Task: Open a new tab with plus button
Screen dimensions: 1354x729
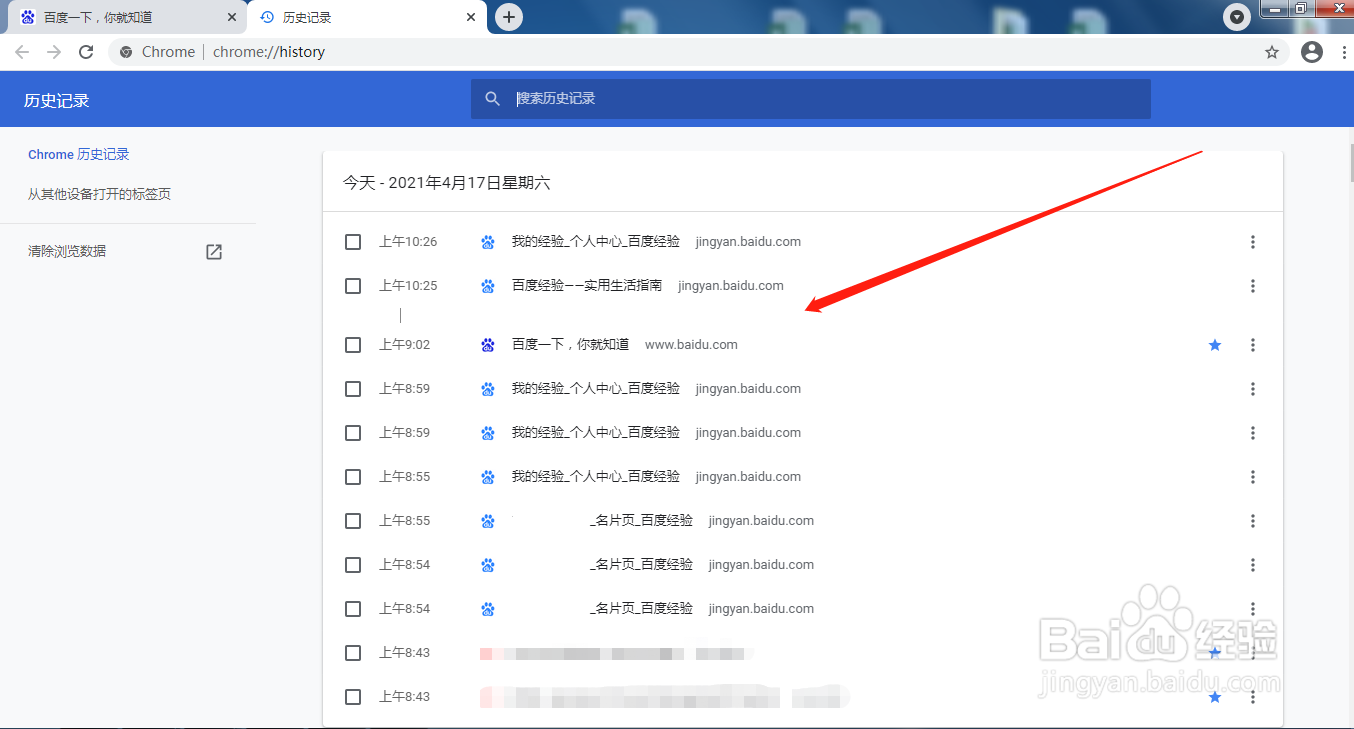Action: tap(509, 17)
